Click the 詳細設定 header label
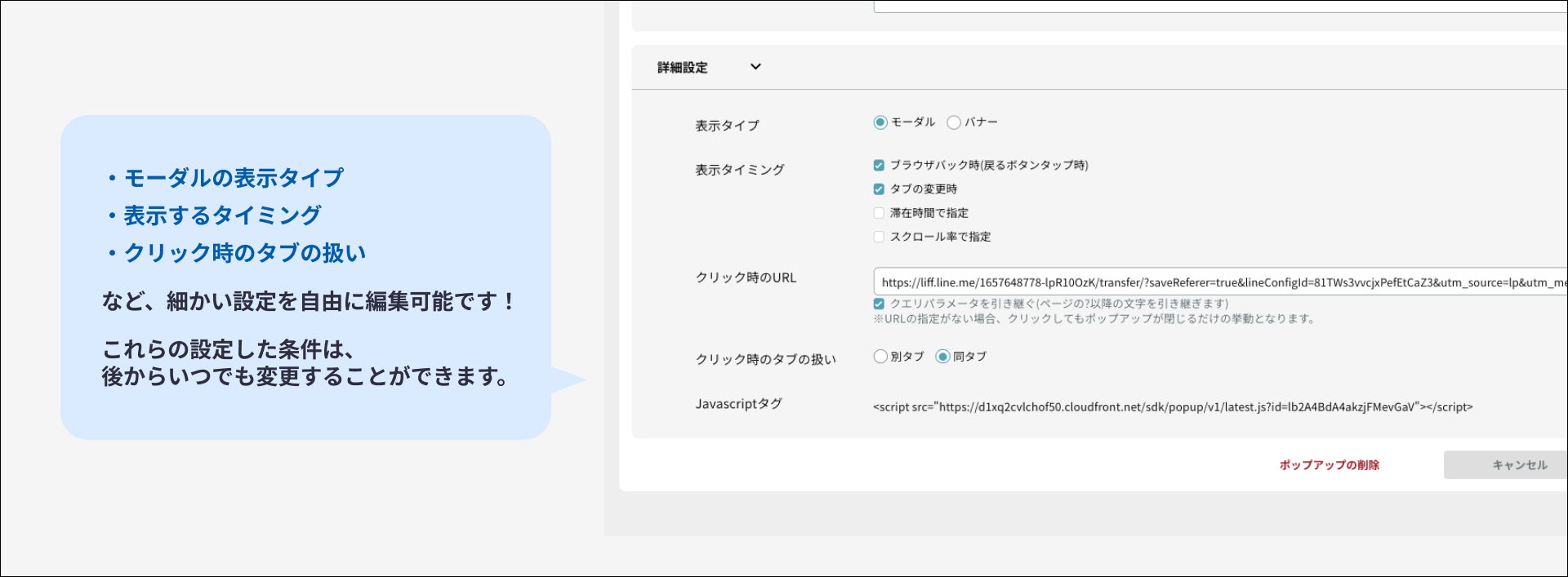The height and width of the screenshot is (577, 1568). pos(682,68)
